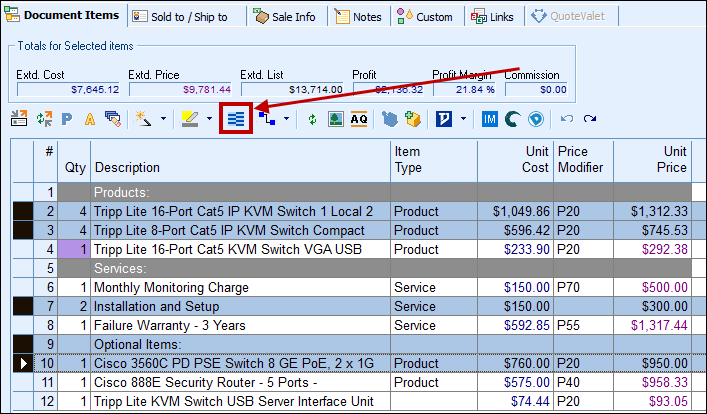Screen dimensions: 707x414
Task: Open dropdown arrow beside the hierarchy icon
Action: 287,119
